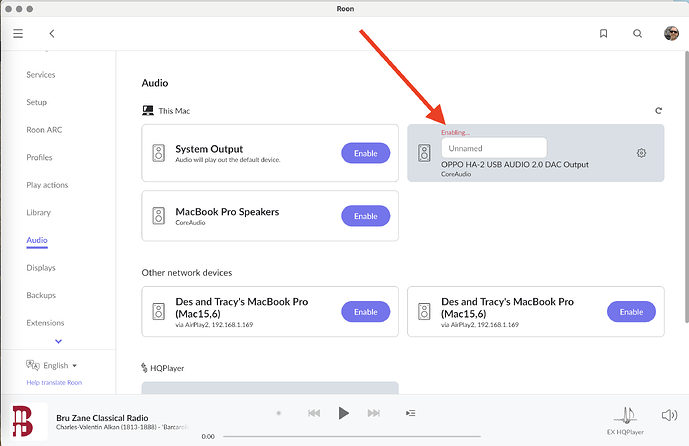
Task: Click the Unnamed zone name field
Action: point(494,148)
